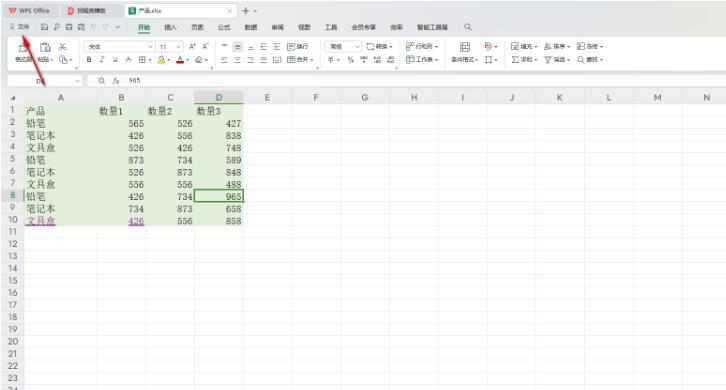Switch to the 页面 Page ribbon tab

click(197, 27)
